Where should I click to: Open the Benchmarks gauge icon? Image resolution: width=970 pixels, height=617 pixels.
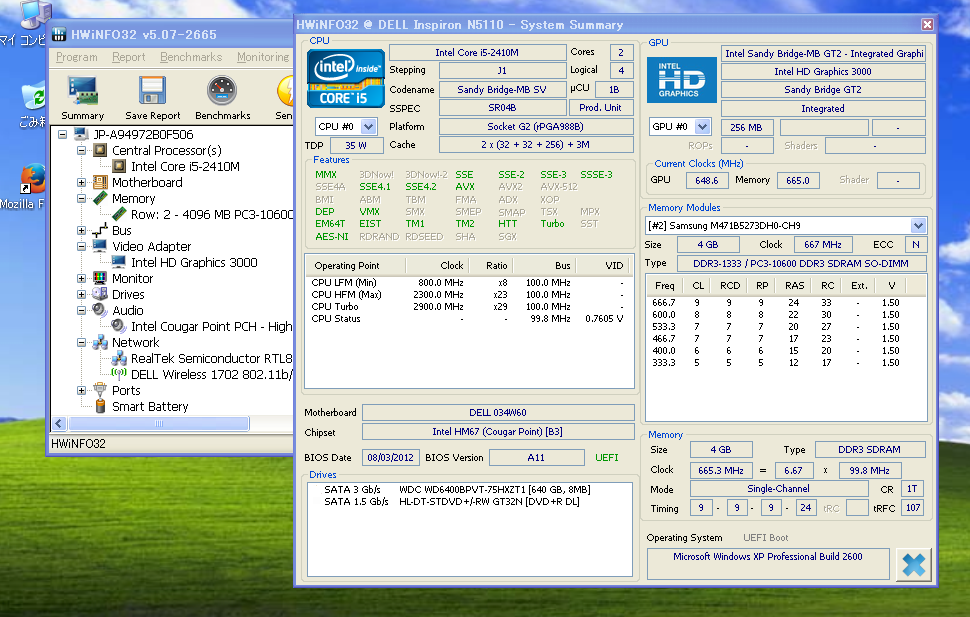coord(222,91)
